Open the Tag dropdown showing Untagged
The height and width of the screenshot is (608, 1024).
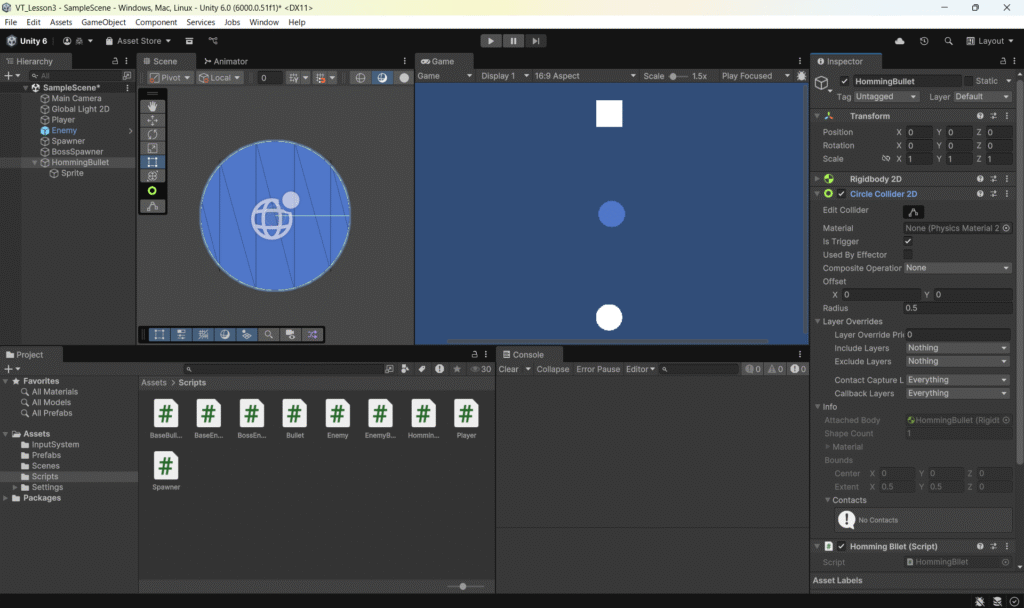[x=886, y=97]
